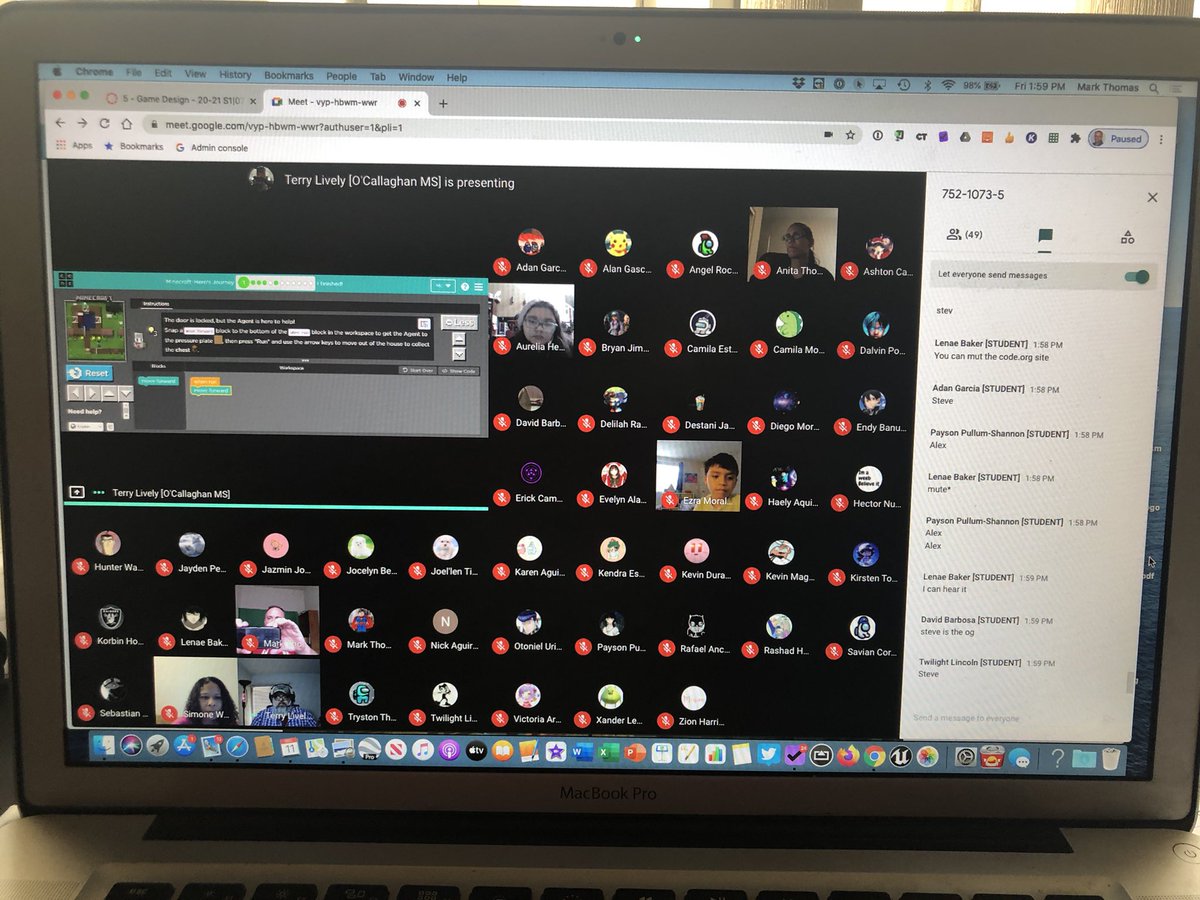Switch to the Chat tab icon
Image resolution: width=1200 pixels, height=900 pixels.
[x=1045, y=237]
